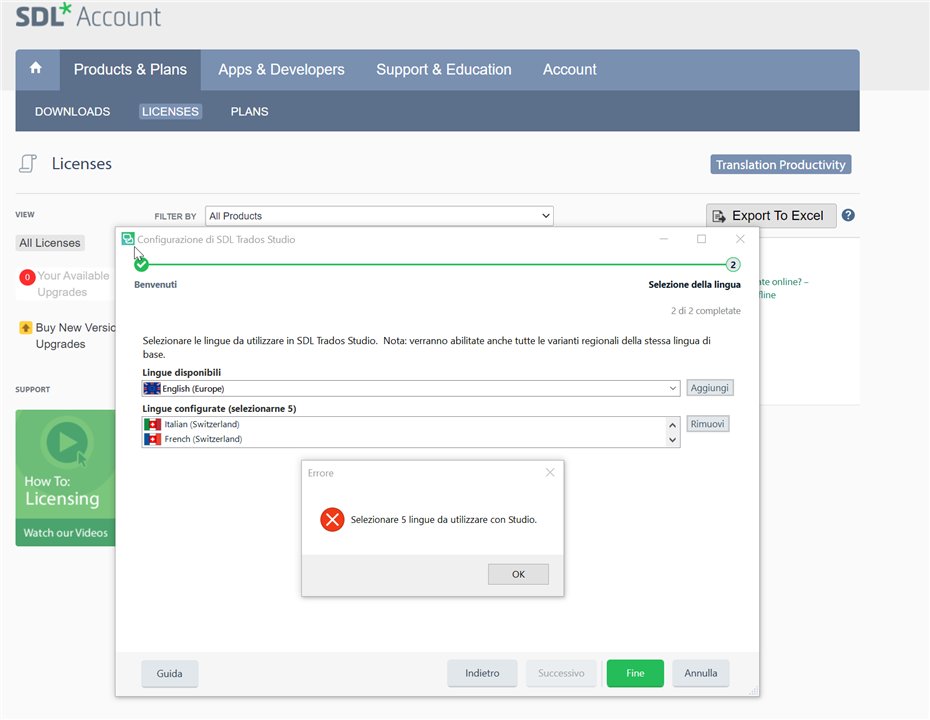The image size is (930, 720).
Task: Click the Selezione della lingua step label
Action: [694, 285]
